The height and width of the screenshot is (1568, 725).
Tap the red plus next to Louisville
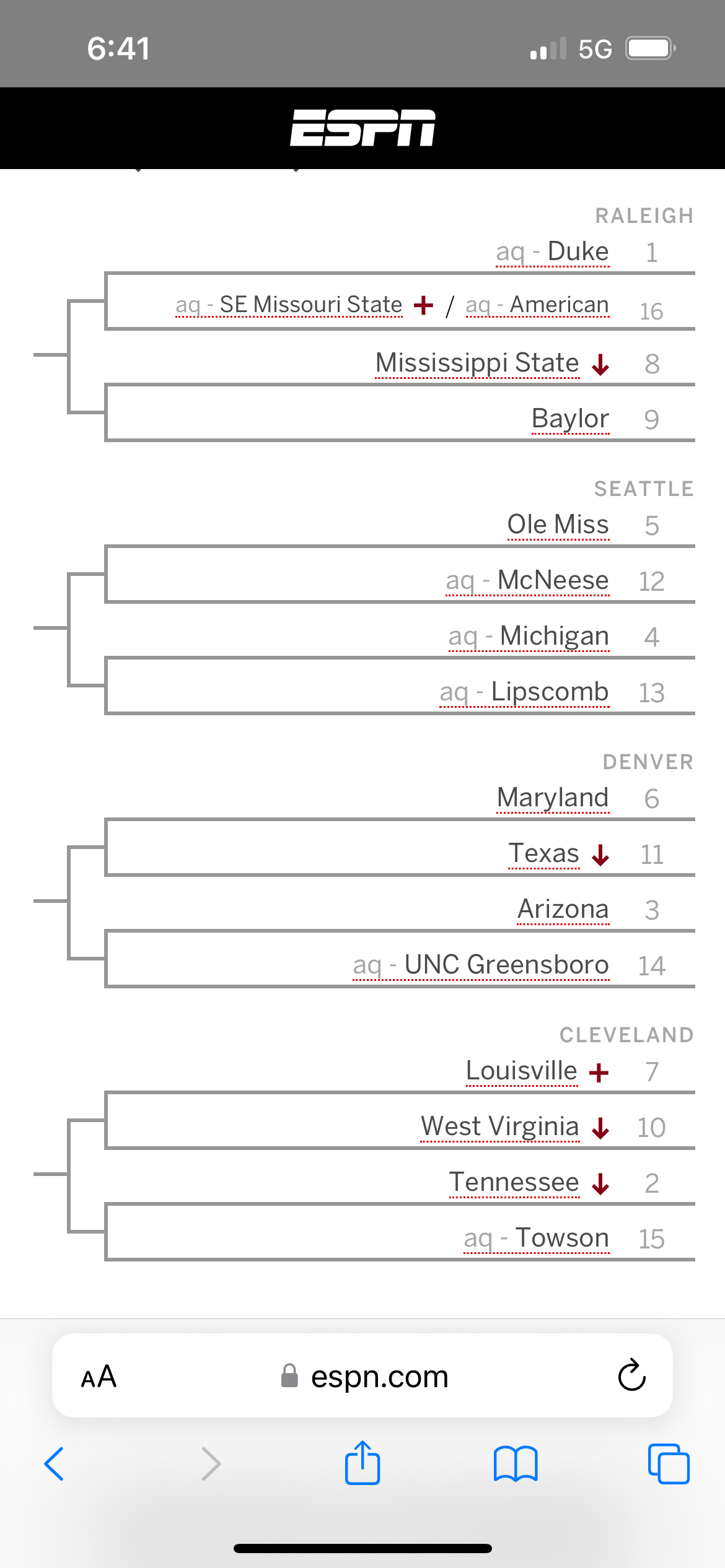pyautogui.click(x=599, y=1072)
